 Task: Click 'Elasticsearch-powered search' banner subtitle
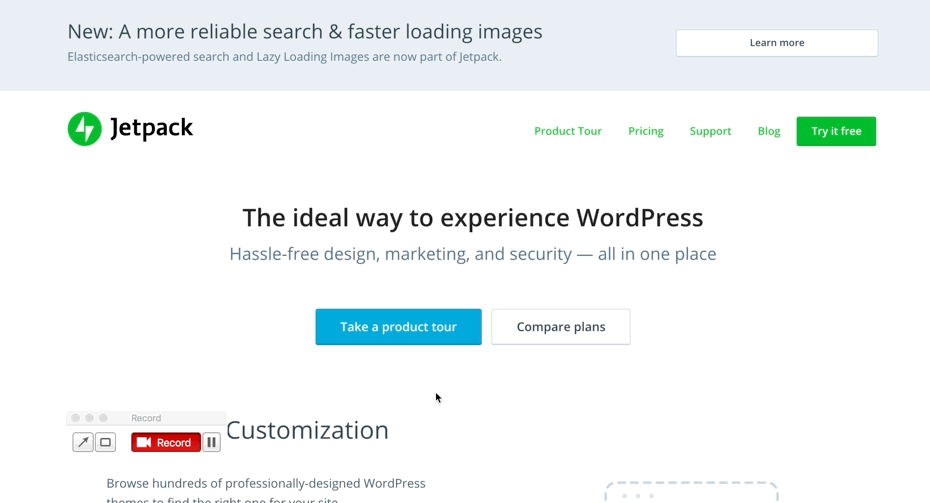click(284, 57)
